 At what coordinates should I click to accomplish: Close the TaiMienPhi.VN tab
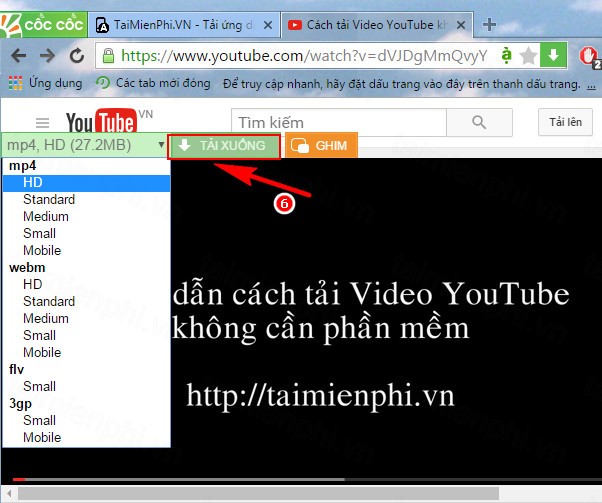coord(268,25)
